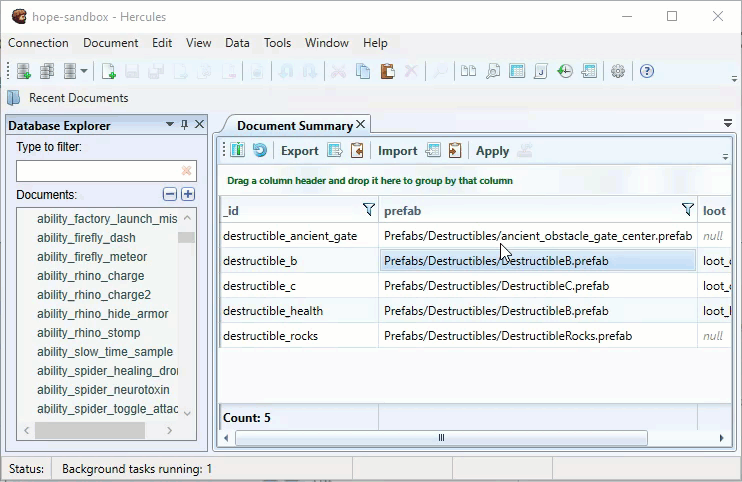742x482 pixels.
Task: Open the Data menu
Action: pos(237,43)
